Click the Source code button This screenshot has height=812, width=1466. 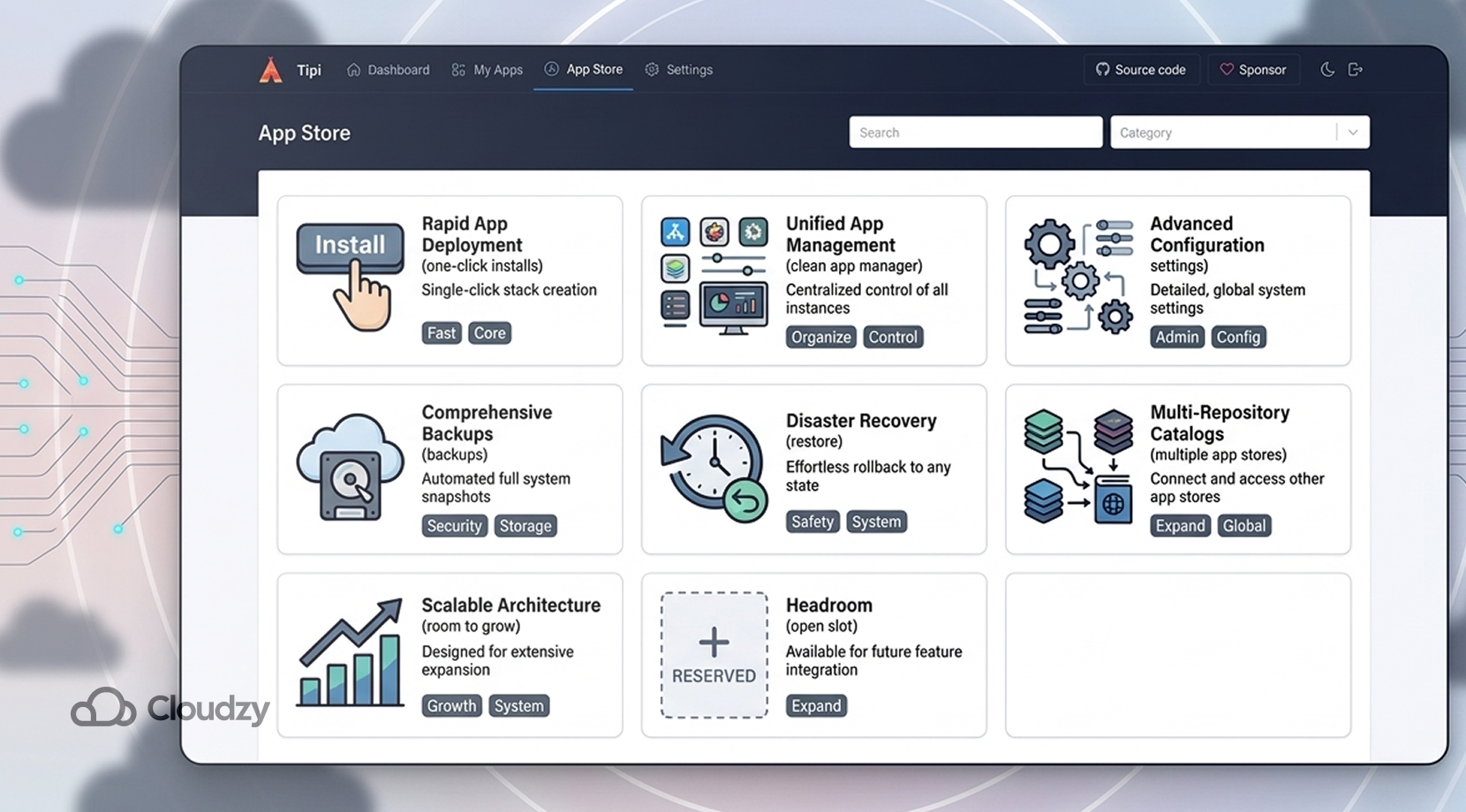tap(1141, 69)
